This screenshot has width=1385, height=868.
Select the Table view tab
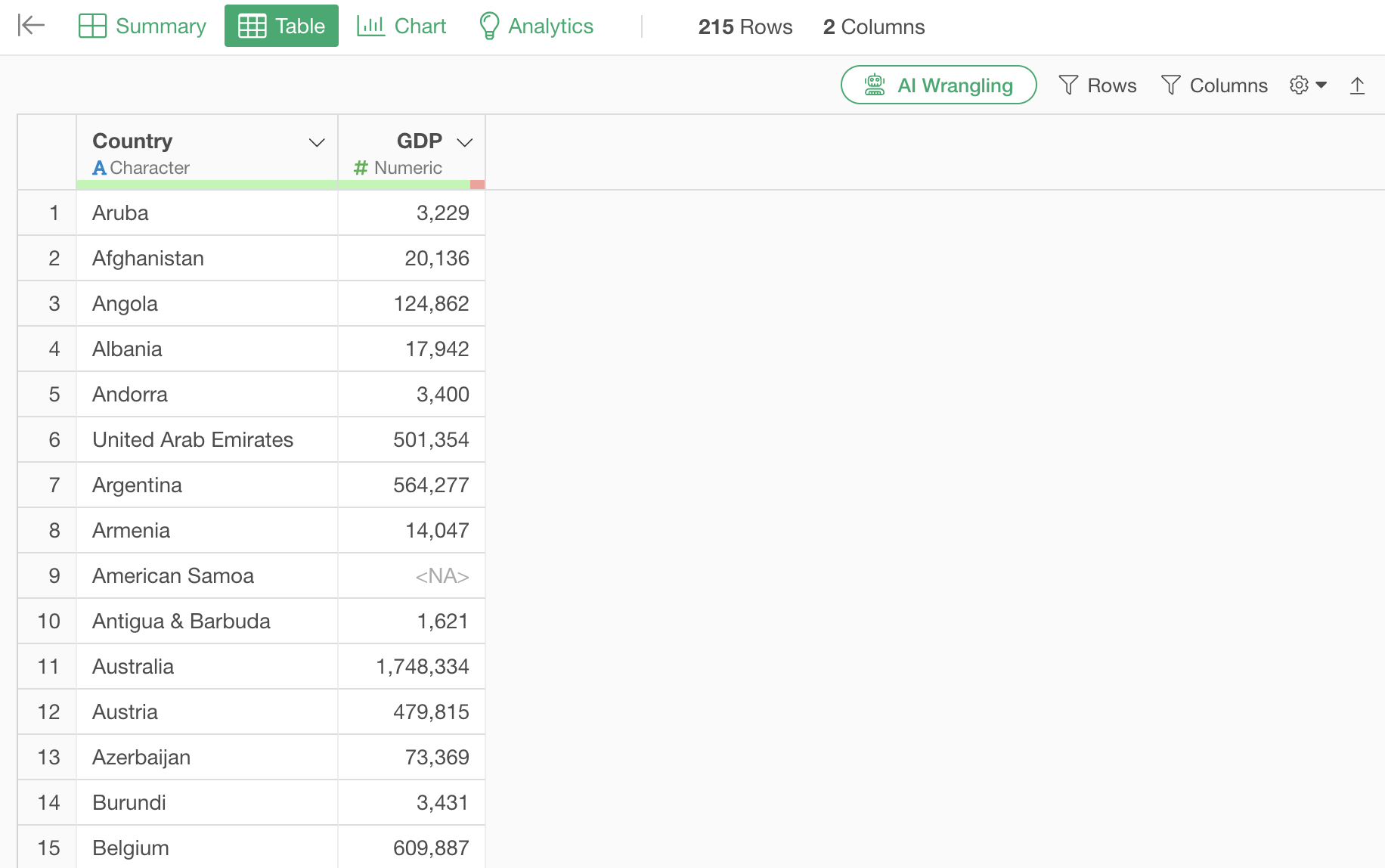(281, 26)
